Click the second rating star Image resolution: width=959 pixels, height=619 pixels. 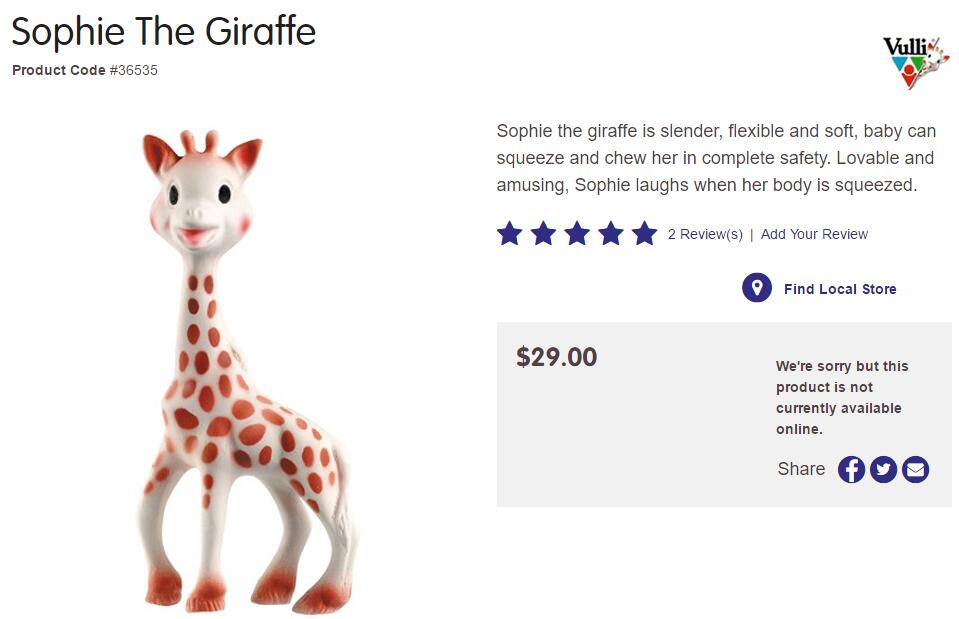543,234
